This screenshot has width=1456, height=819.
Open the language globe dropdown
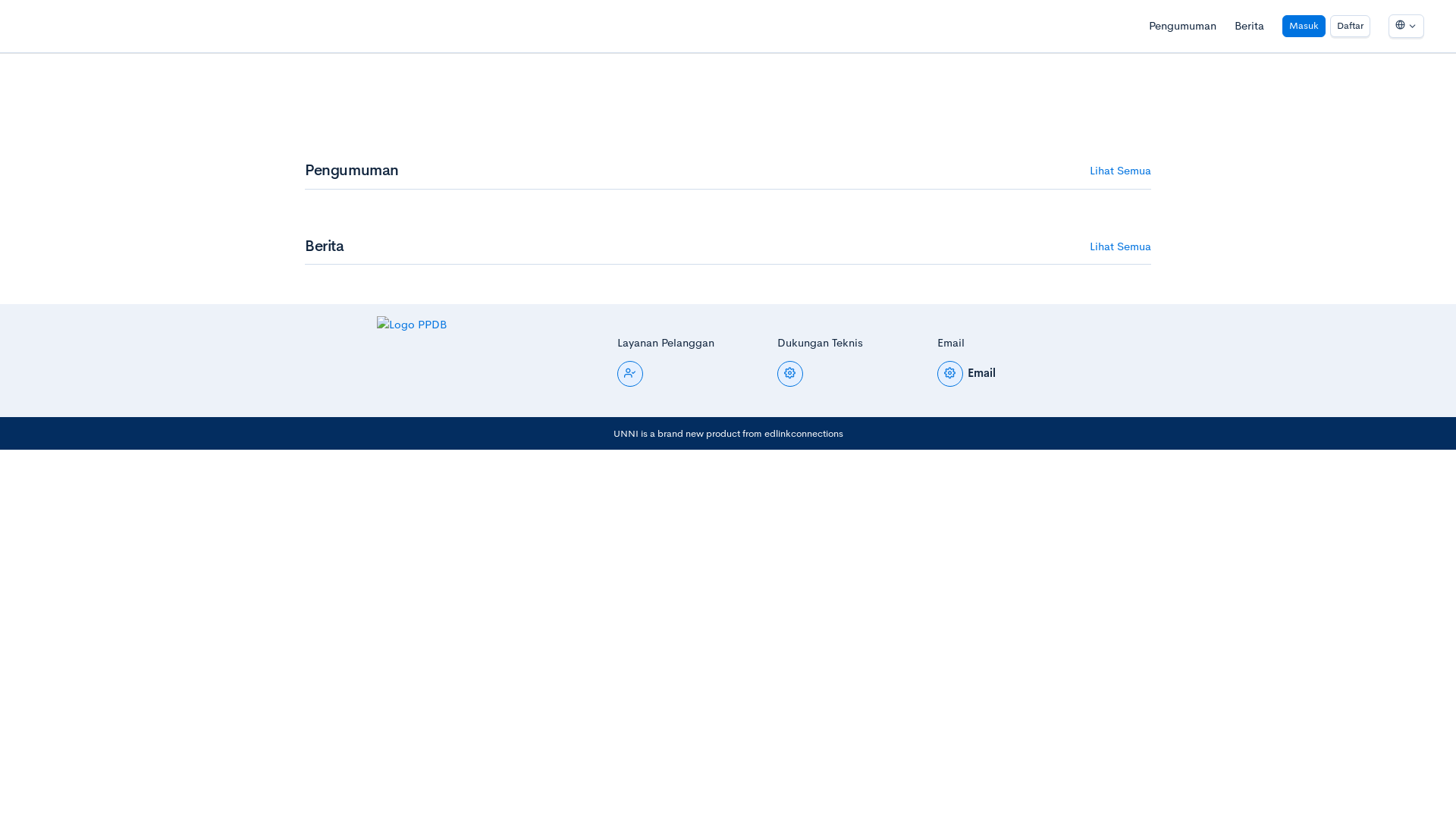pos(1405,26)
